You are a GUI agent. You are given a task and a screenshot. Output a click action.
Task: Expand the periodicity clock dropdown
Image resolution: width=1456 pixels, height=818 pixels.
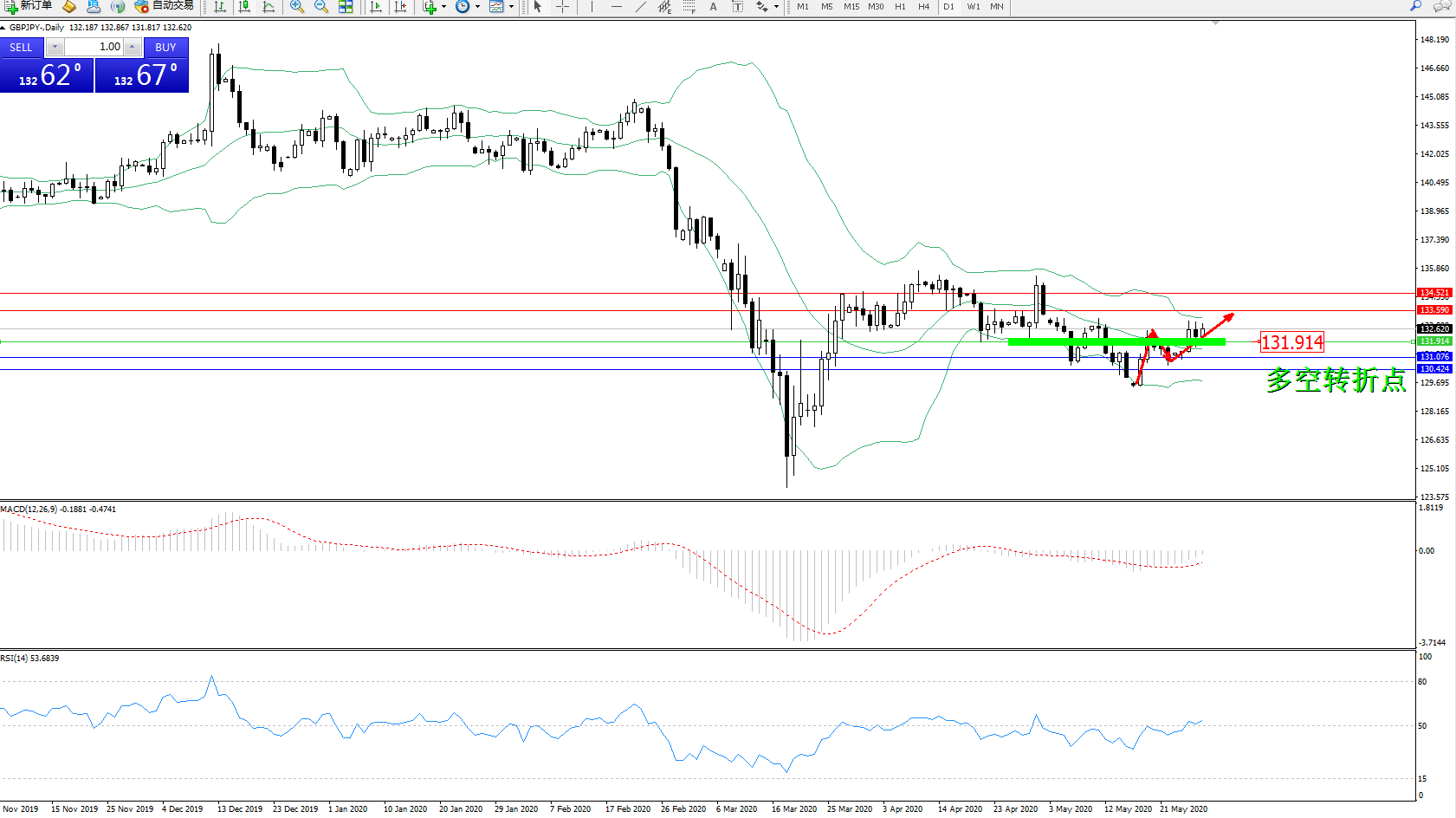tap(477, 7)
